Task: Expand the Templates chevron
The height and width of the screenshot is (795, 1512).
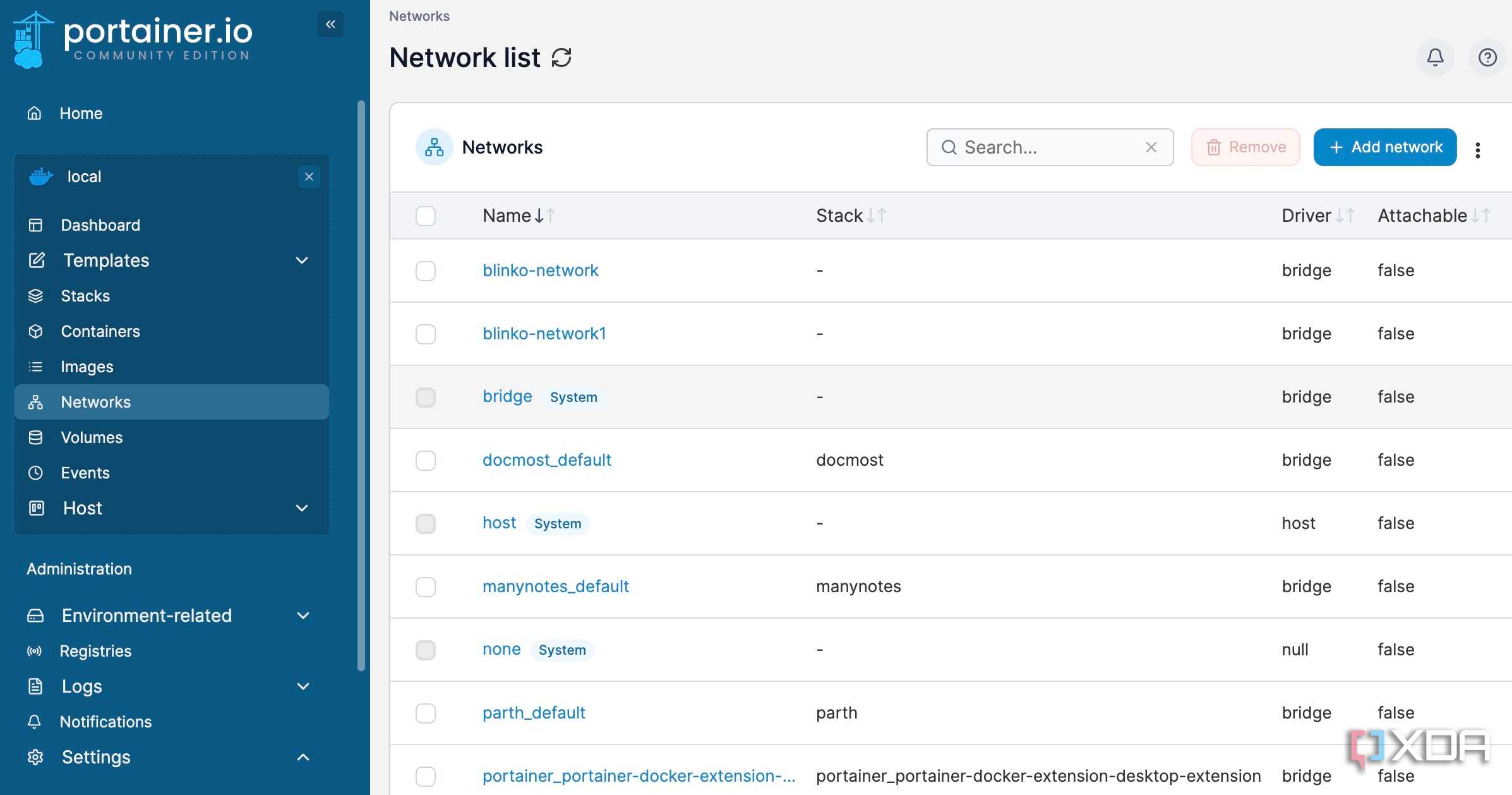Action: pyautogui.click(x=303, y=260)
